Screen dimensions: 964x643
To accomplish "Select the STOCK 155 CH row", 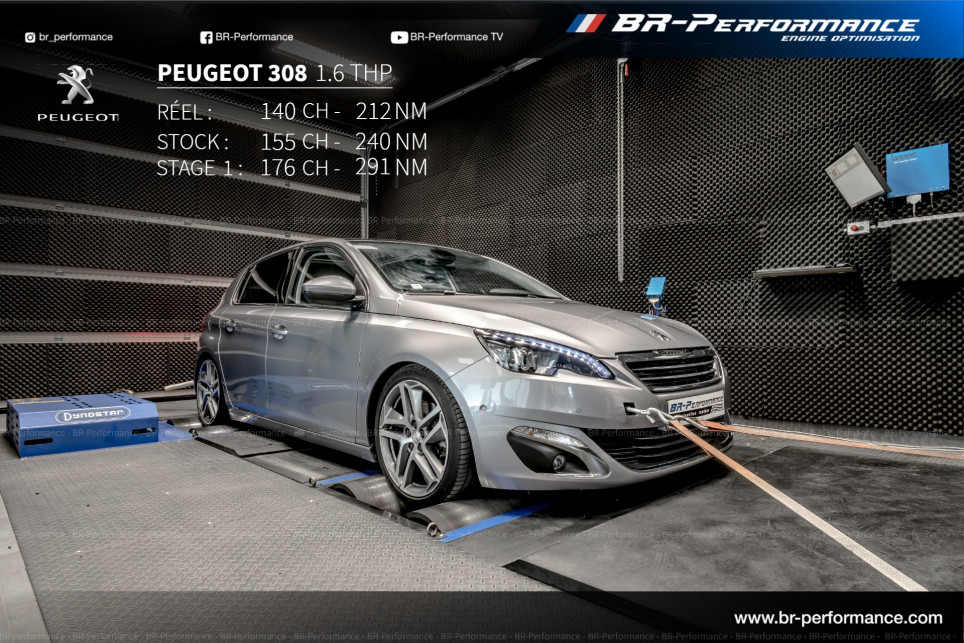I will (x=291, y=141).
